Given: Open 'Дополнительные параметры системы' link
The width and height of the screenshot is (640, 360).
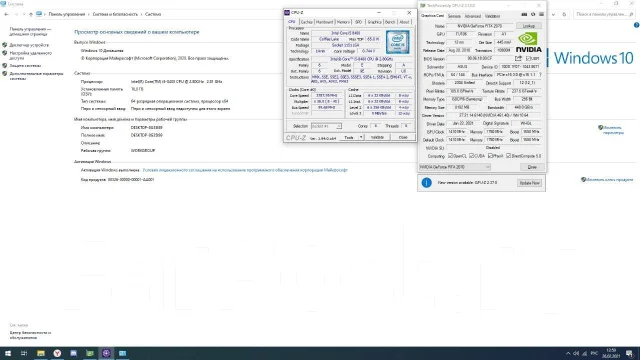Looking at the screenshot, I should click(x=36, y=76).
